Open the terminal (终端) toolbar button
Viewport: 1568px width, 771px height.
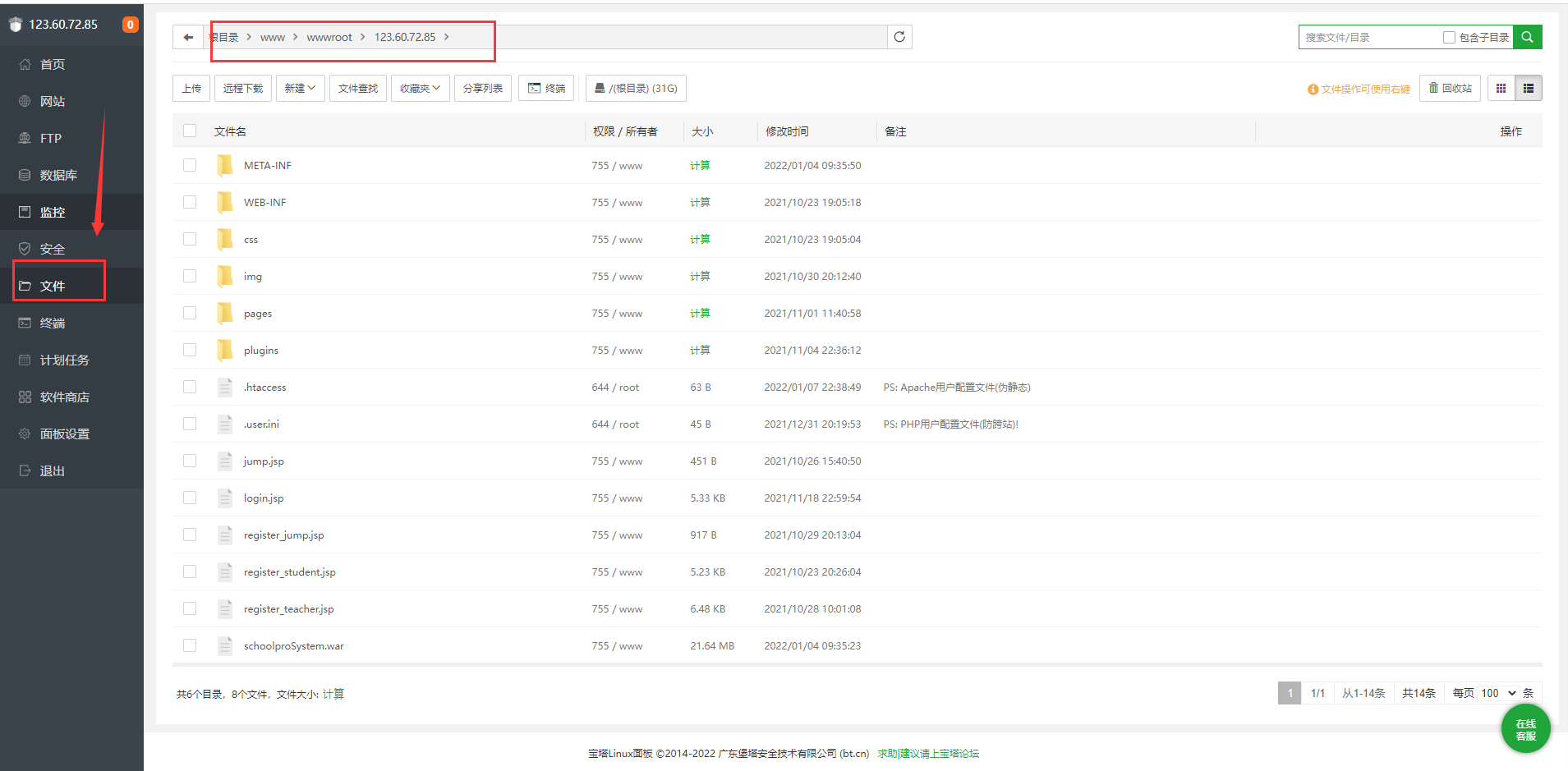(x=547, y=88)
